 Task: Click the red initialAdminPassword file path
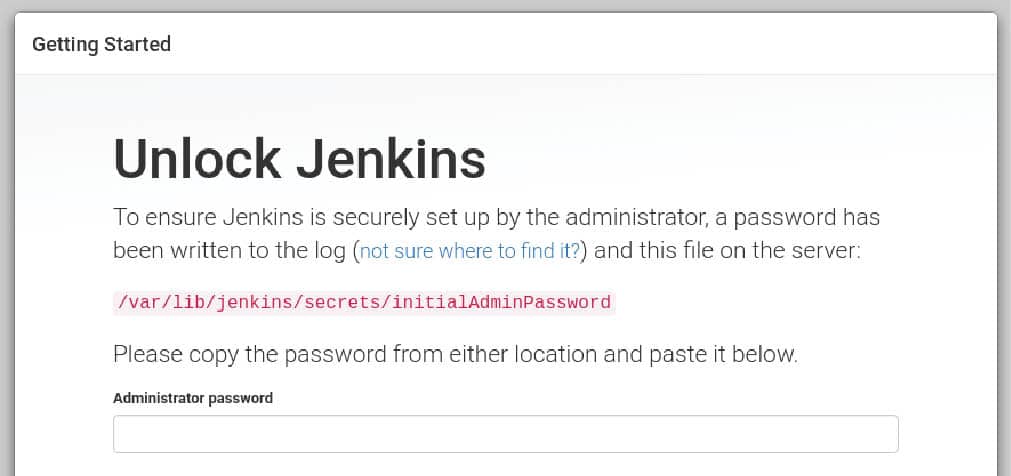pyautogui.click(x=362, y=302)
